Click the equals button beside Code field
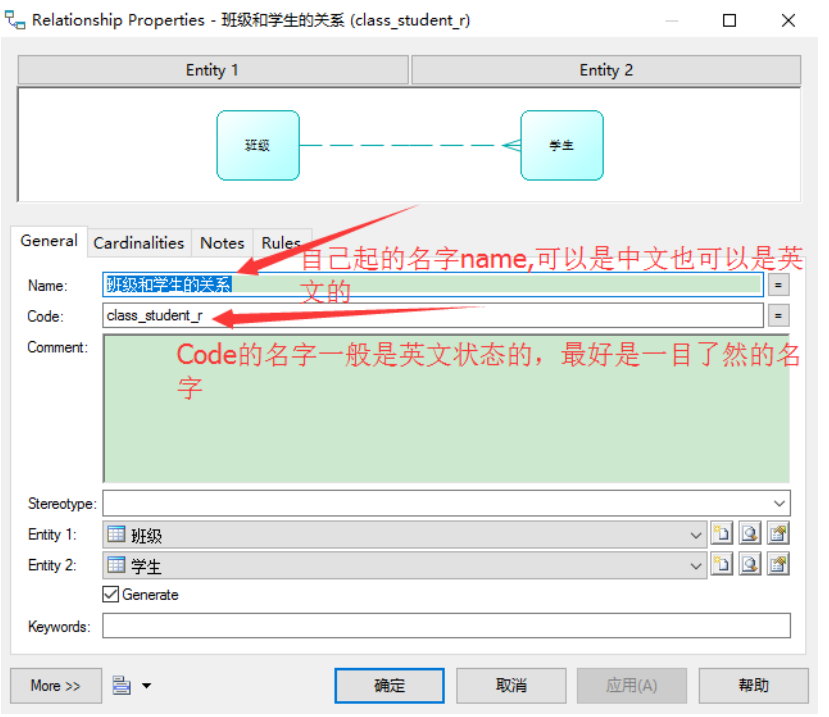 (x=778, y=316)
